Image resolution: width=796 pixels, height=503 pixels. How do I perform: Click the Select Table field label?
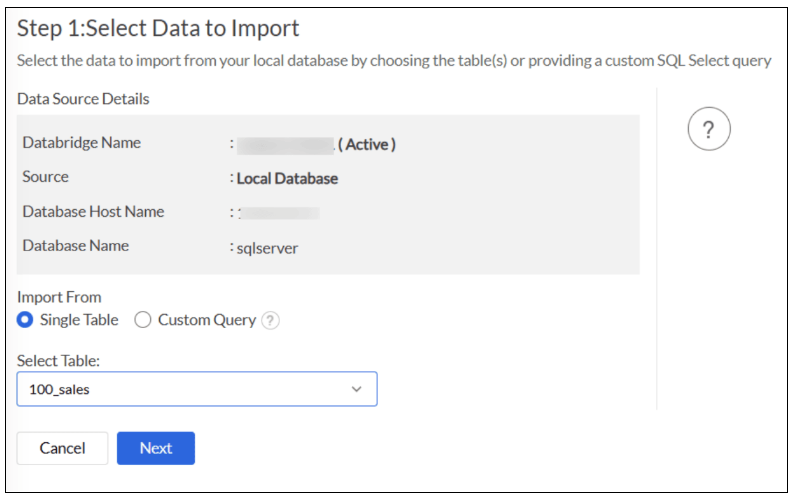pyautogui.click(x=59, y=359)
